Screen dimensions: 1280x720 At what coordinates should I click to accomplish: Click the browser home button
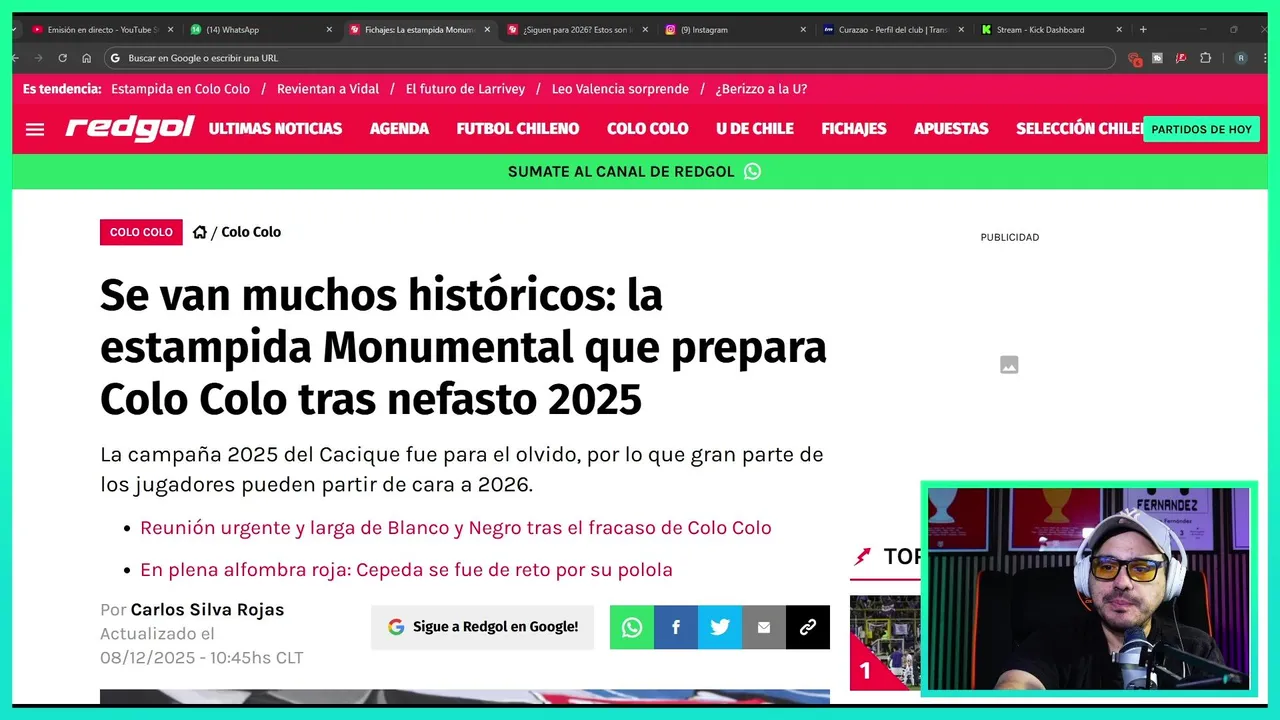coord(86,58)
